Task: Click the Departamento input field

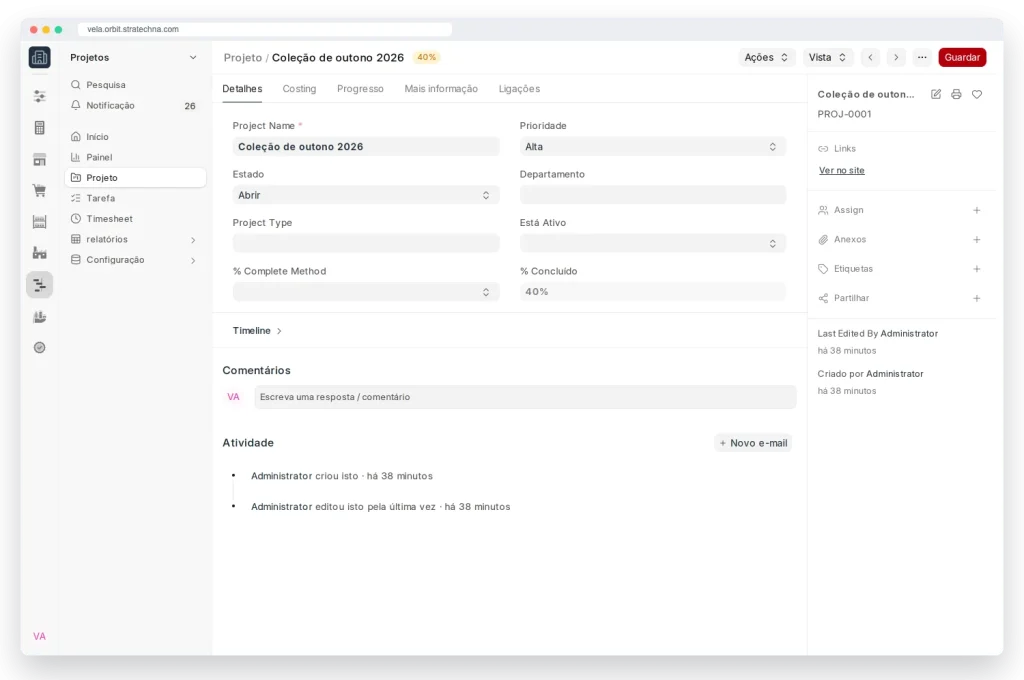Action: pos(652,195)
